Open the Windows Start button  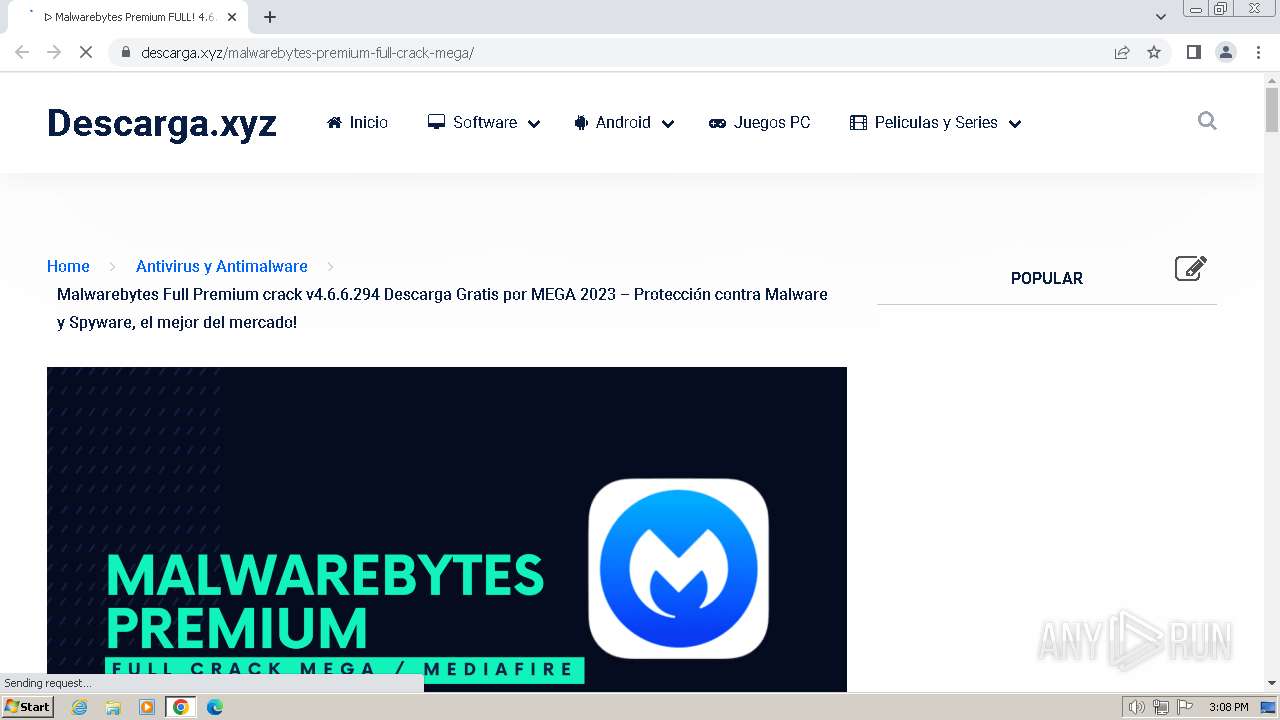(28, 707)
